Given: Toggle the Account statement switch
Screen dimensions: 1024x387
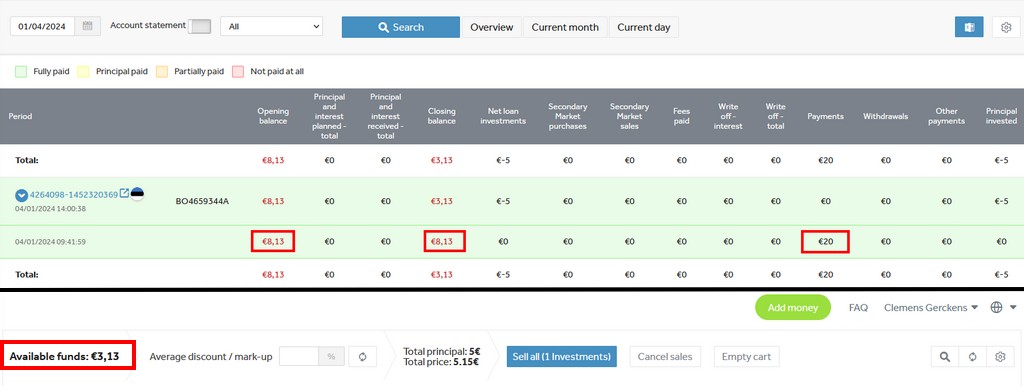Looking at the screenshot, I should [x=199, y=26].
